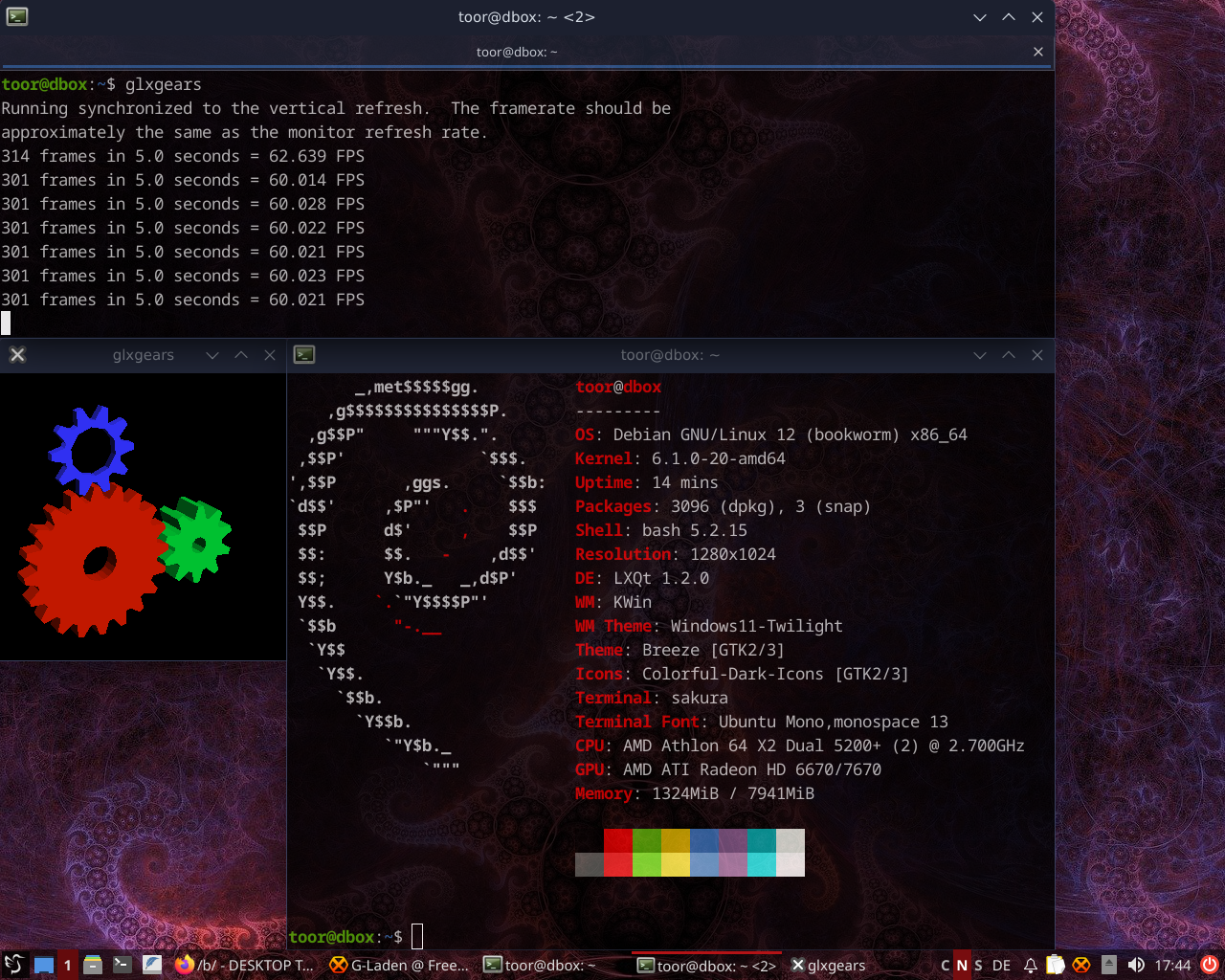Open the notifications bell in the tray
Image resolution: width=1225 pixels, height=980 pixels.
tap(1031, 966)
